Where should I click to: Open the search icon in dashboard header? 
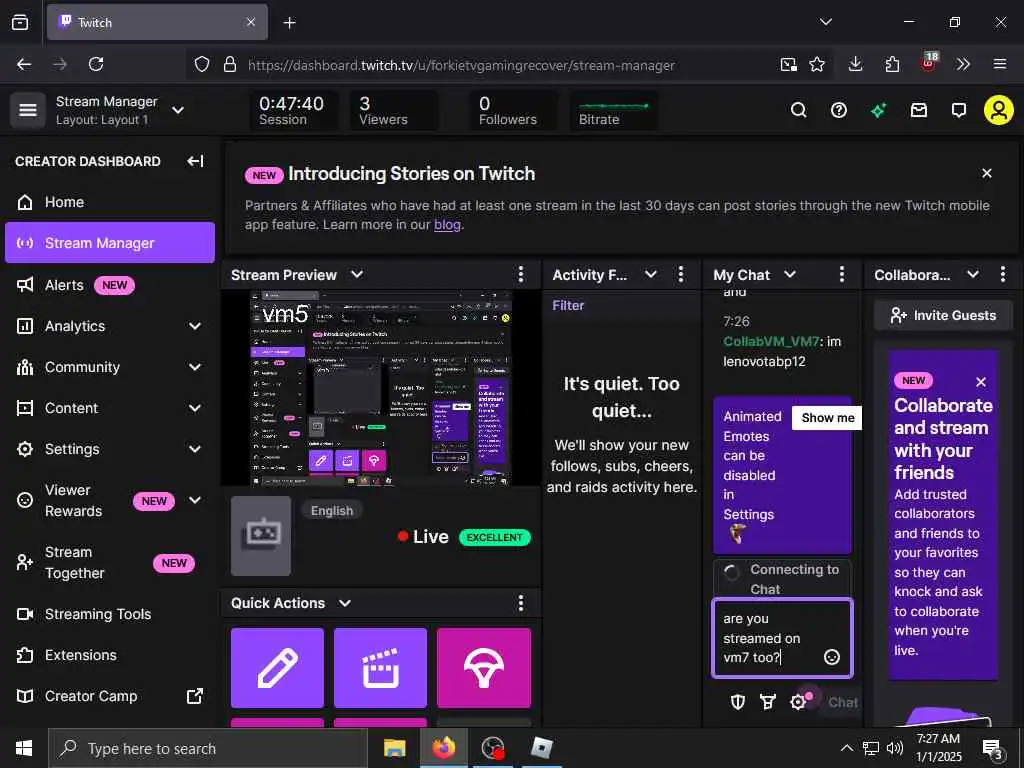(798, 110)
